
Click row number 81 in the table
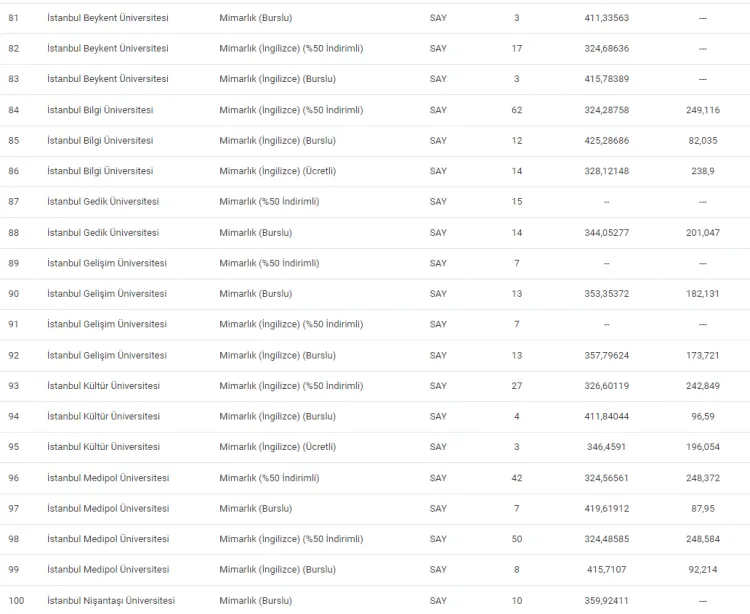pos(13,18)
